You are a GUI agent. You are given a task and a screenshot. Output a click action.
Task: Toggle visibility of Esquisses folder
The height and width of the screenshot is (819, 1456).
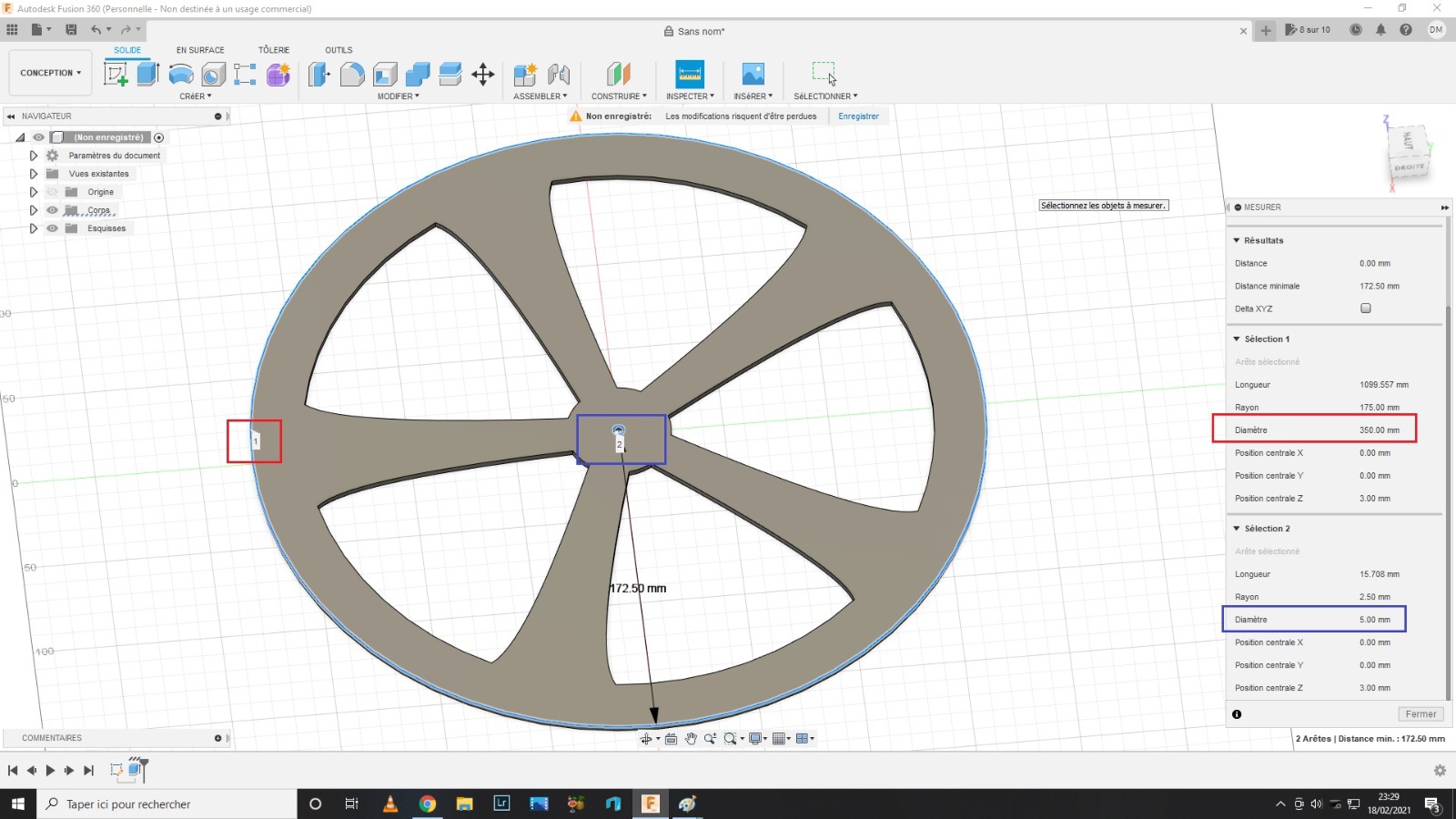[52, 228]
